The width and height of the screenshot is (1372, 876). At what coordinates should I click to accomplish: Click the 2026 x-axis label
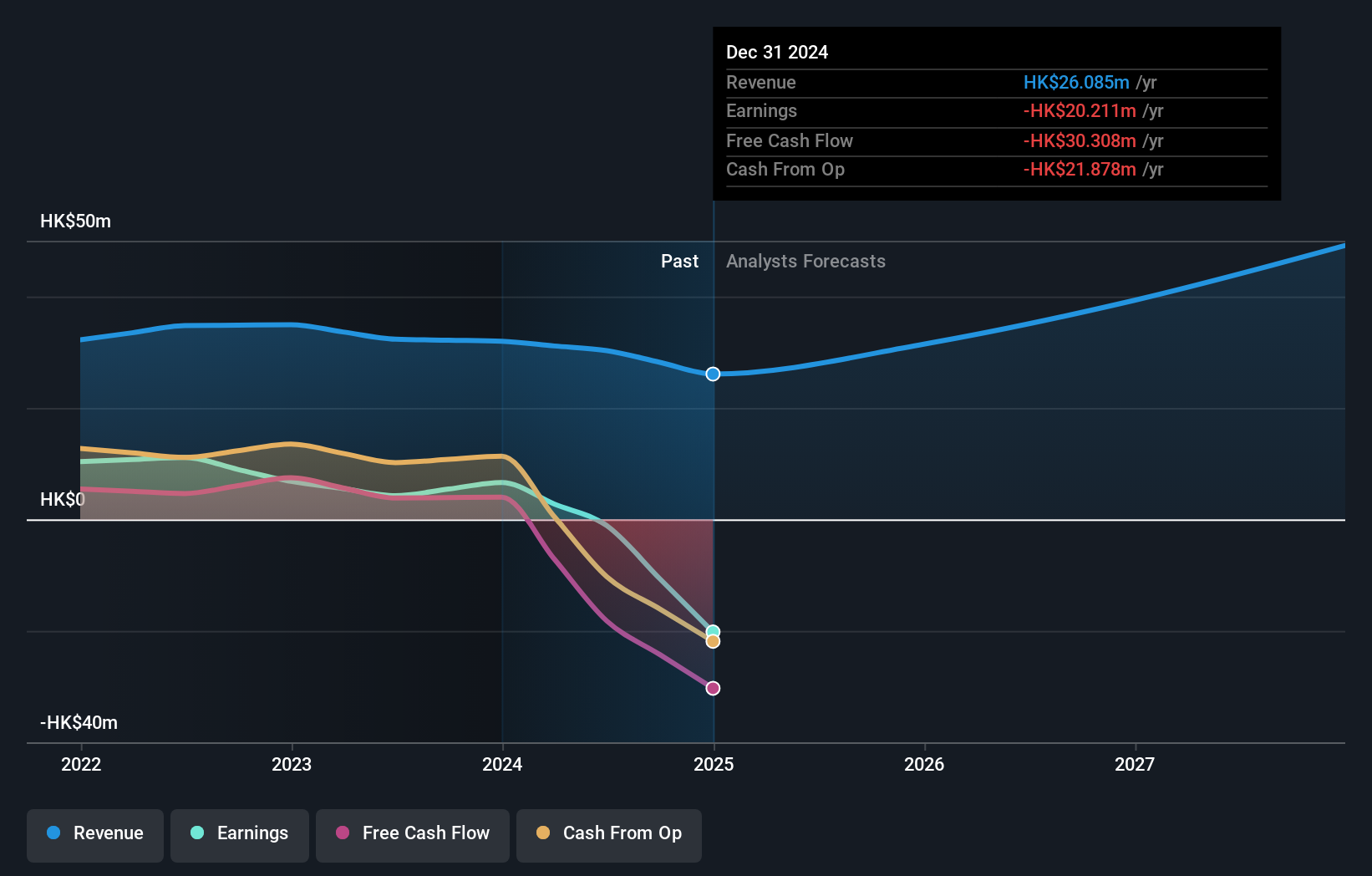924,764
